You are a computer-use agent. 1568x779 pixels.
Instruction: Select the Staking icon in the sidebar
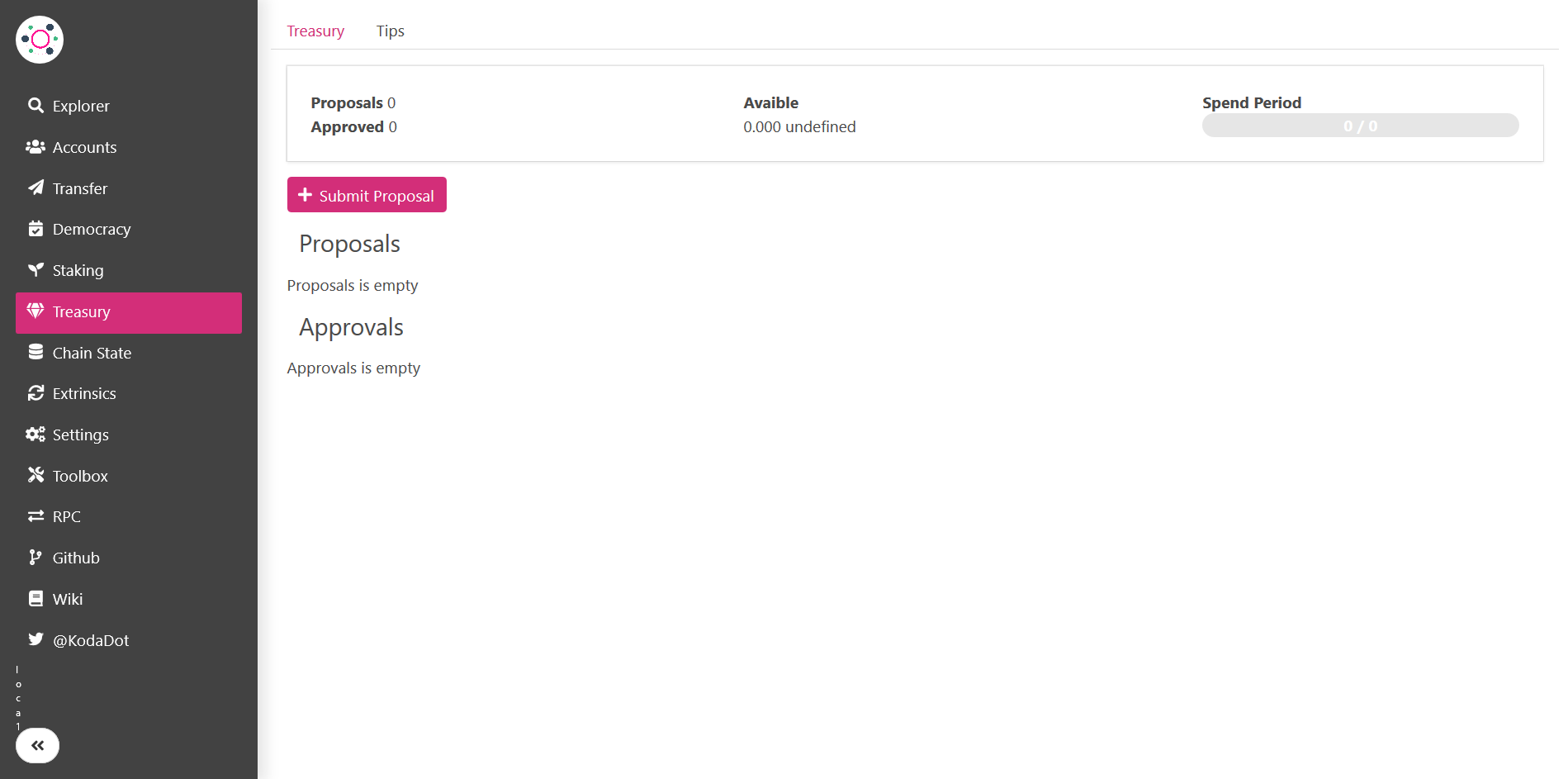coord(36,269)
